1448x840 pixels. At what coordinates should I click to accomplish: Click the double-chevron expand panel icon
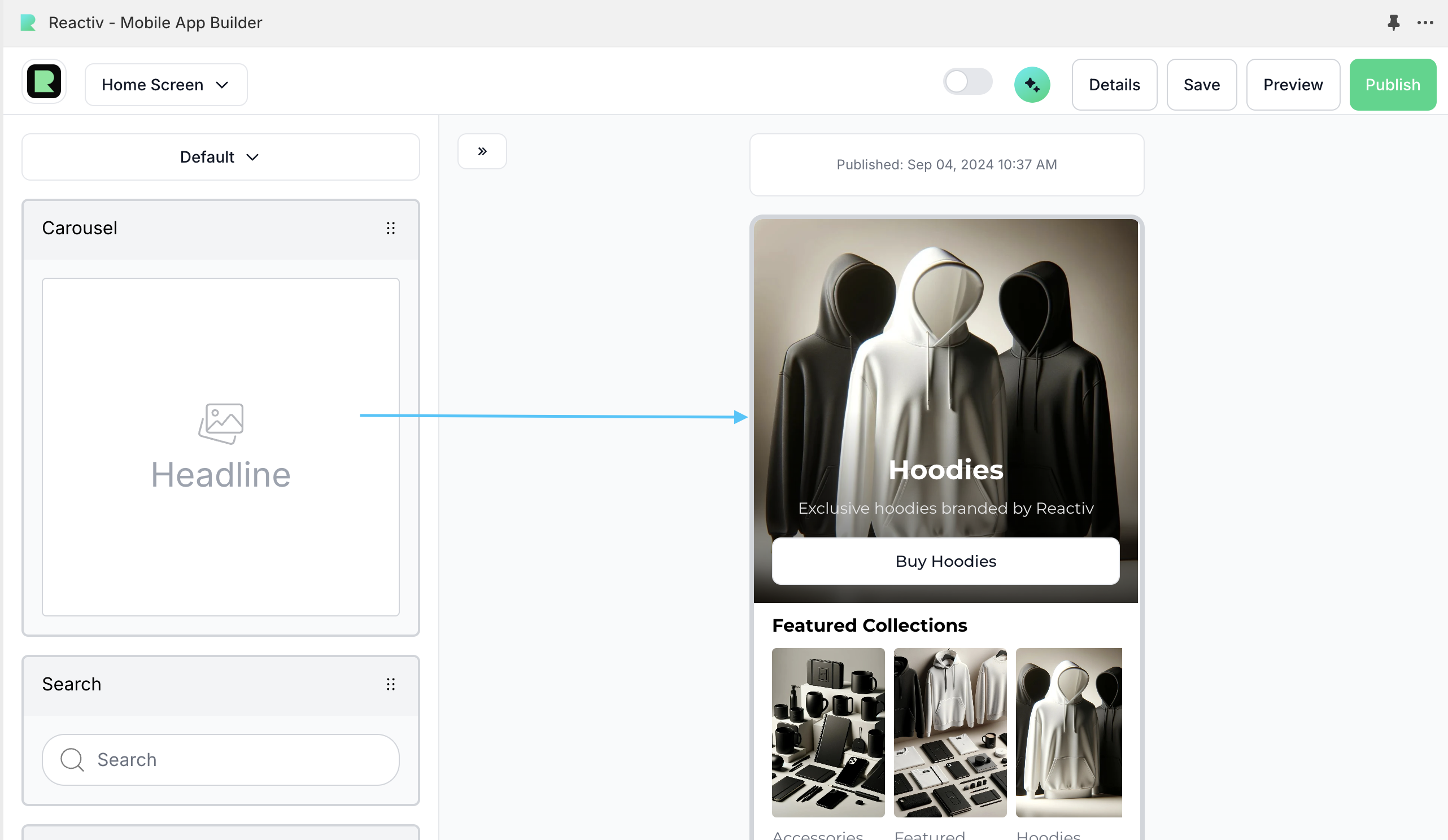[x=482, y=151]
